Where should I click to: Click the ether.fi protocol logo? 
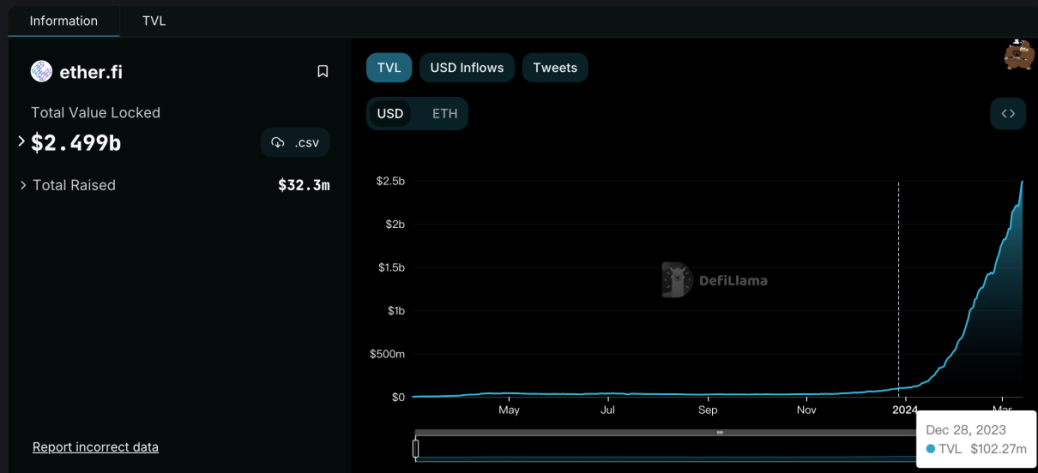42,71
